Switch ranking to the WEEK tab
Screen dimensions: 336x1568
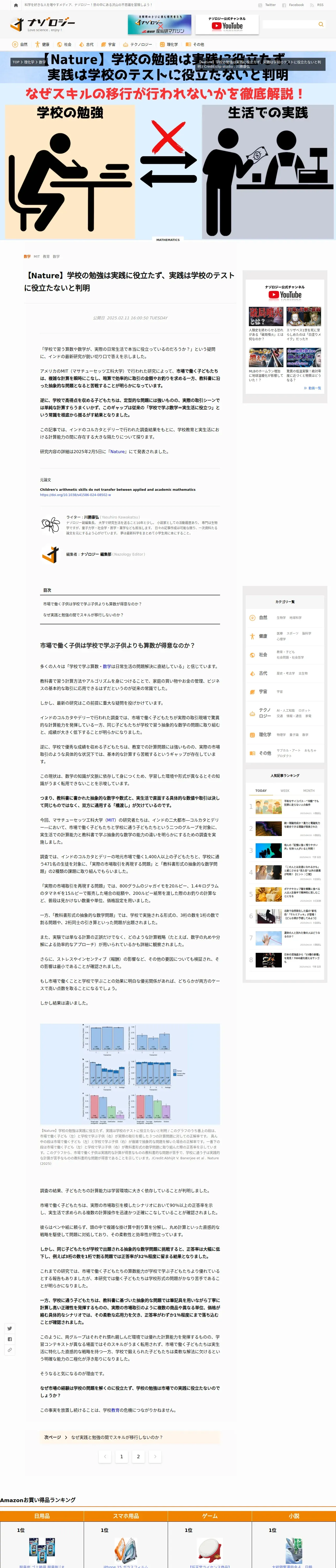(285, 791)
